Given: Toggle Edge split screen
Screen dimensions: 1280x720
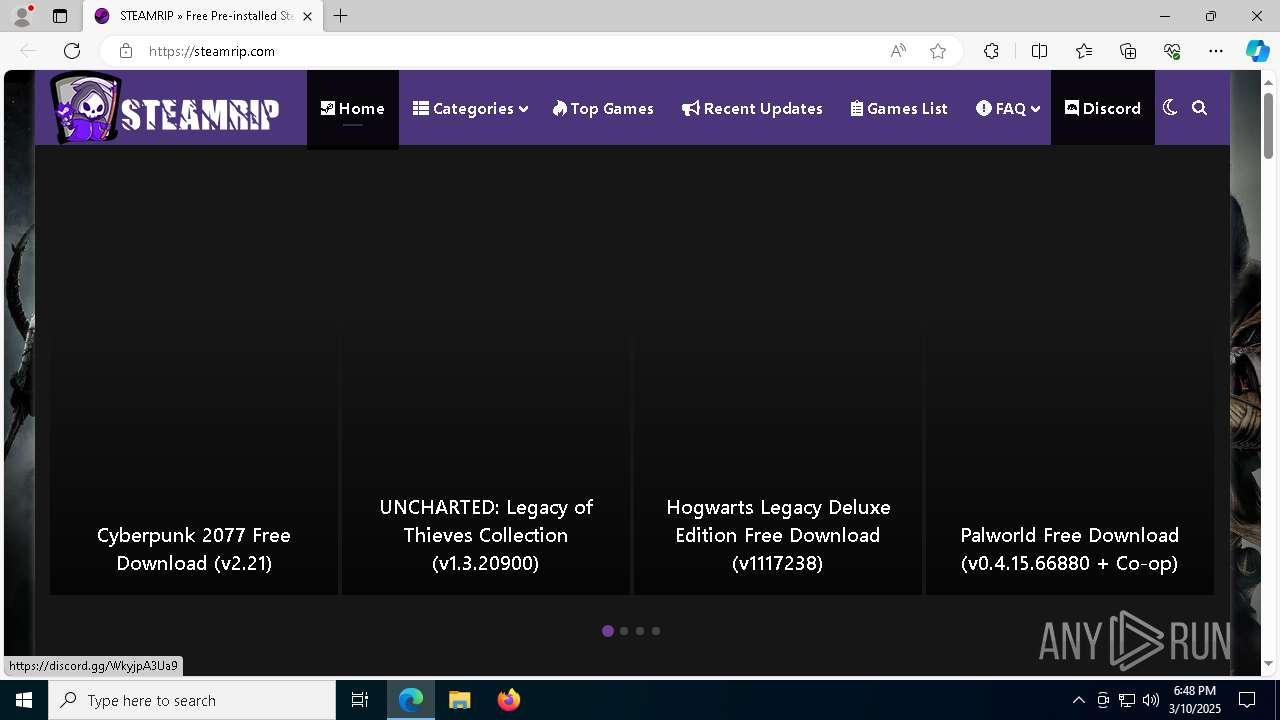Looking at the screenshot, I should pos(1039,51).
